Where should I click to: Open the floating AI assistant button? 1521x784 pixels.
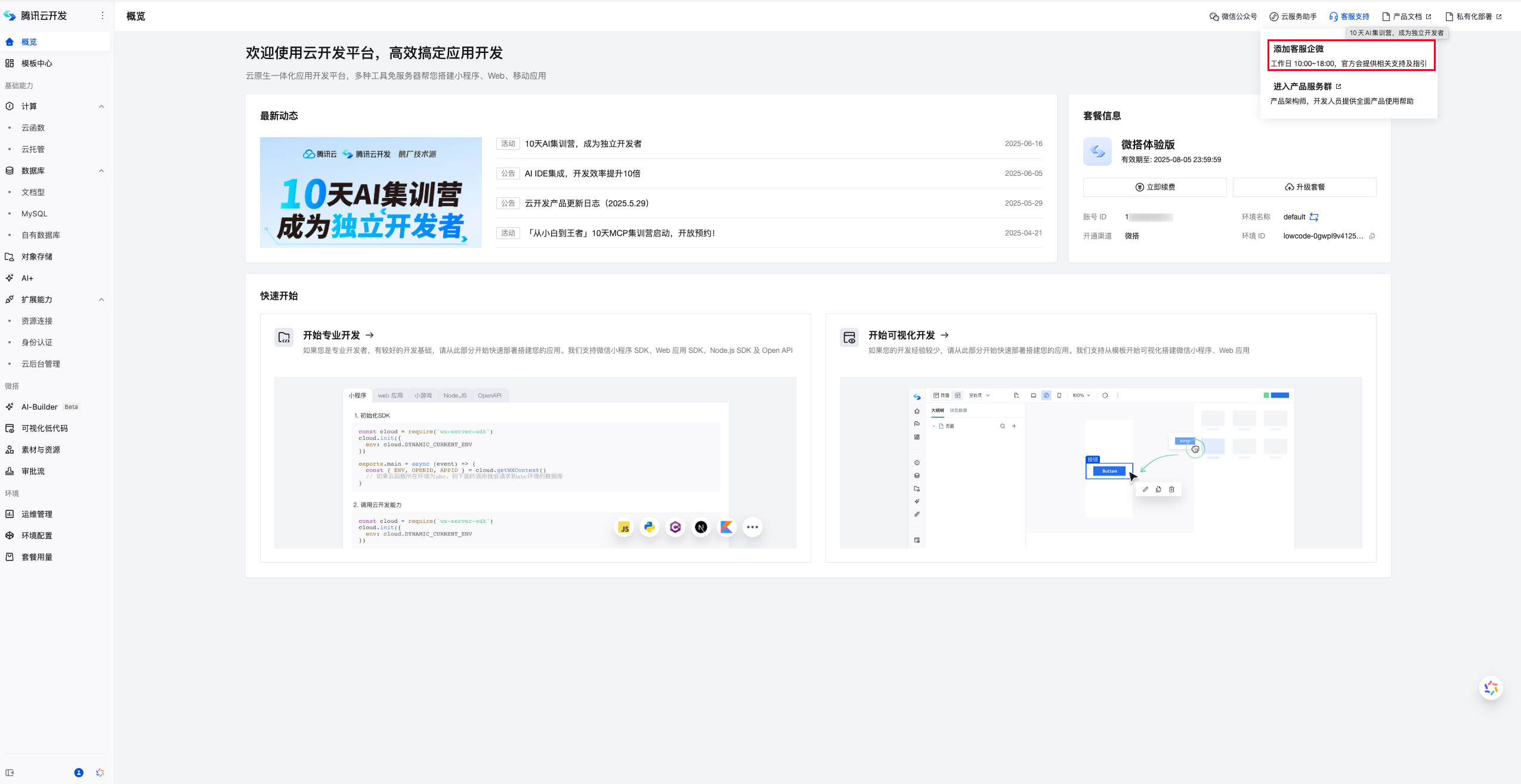pos(1491,689)
